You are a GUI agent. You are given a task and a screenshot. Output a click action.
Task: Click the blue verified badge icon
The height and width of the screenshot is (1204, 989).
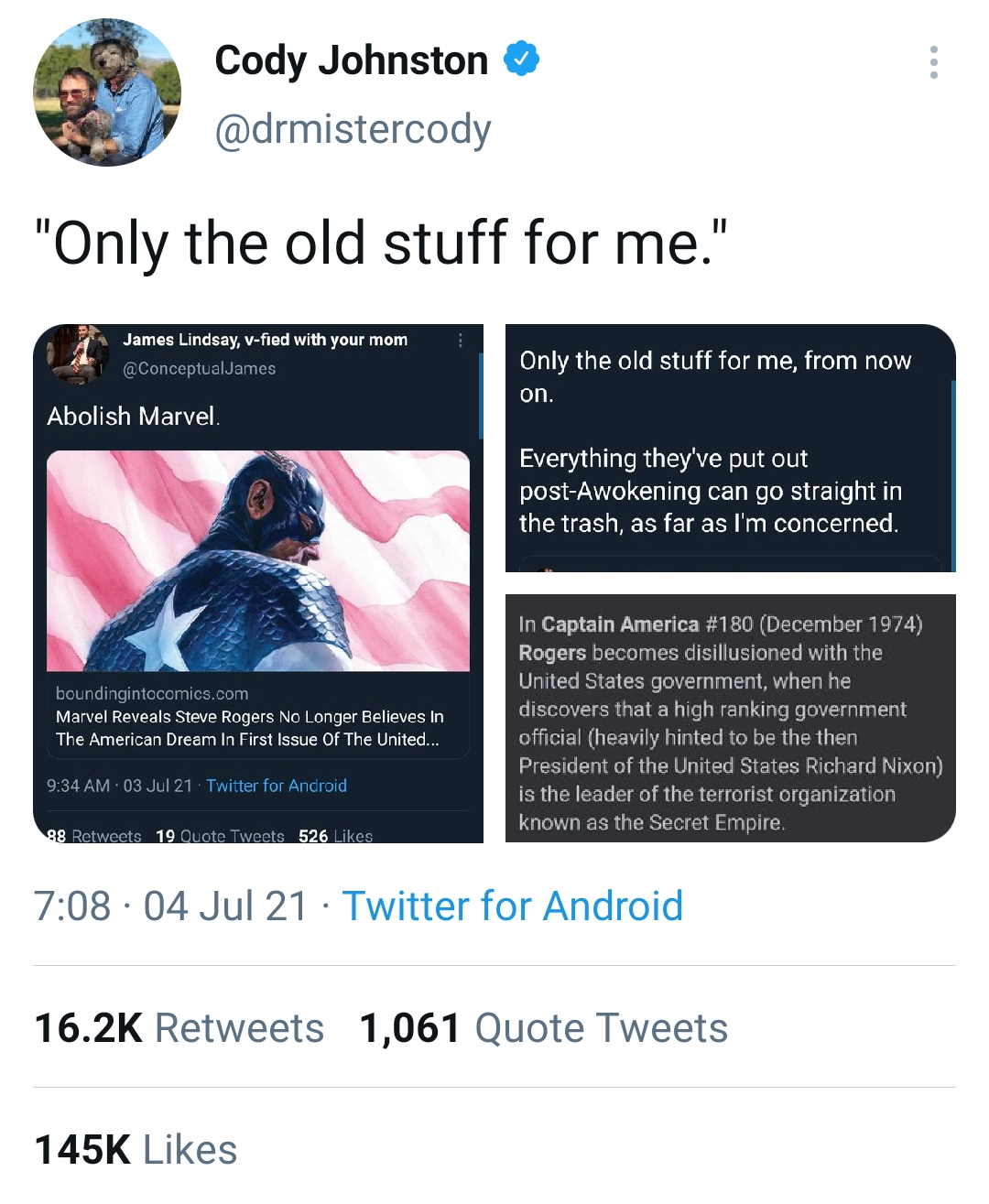coord(521,60)
